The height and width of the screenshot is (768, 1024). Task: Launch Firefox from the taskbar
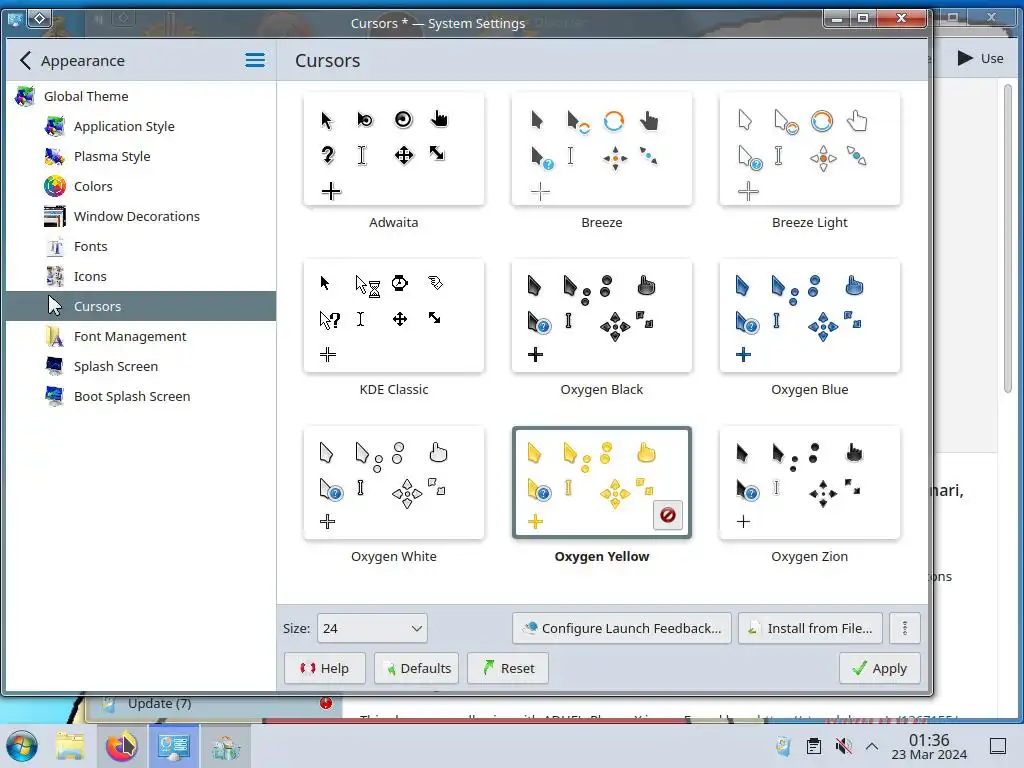[122, 746]
